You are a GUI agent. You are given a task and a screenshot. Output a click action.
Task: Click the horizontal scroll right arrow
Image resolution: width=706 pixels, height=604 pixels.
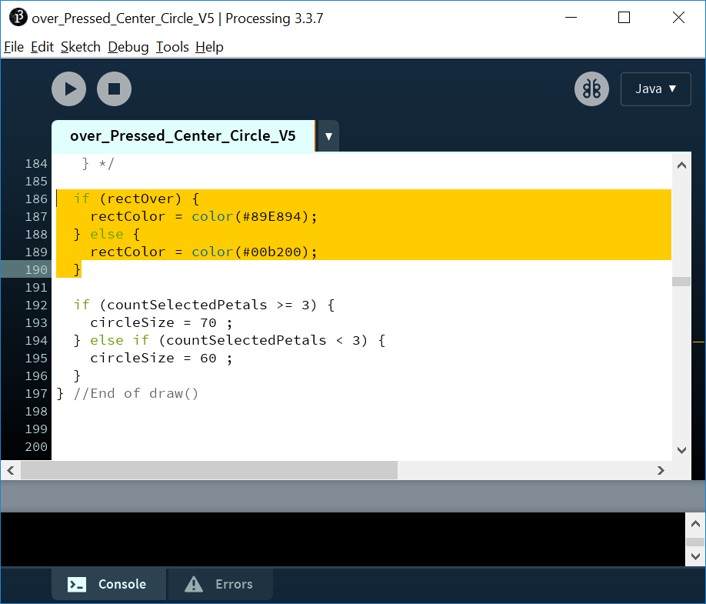coord(661,471)
